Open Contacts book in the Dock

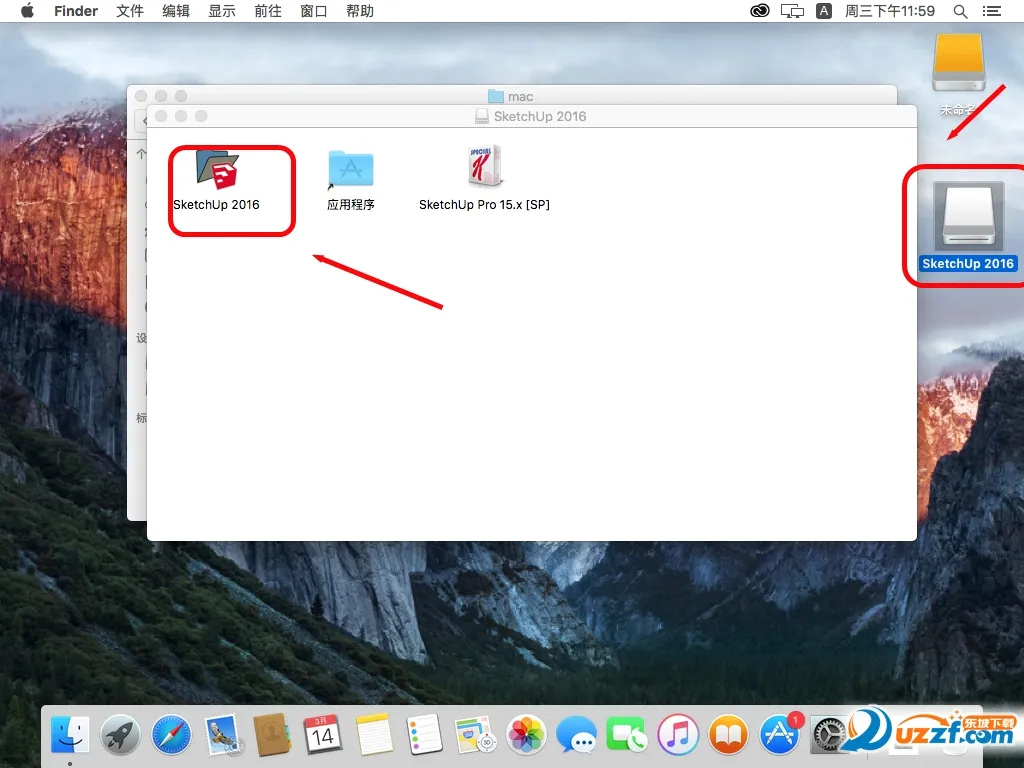pyautogui.click(x=272, y=735)
